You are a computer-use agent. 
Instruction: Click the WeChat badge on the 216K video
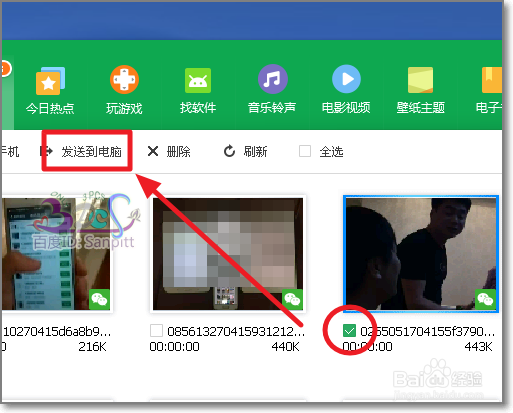pos(99,299)
